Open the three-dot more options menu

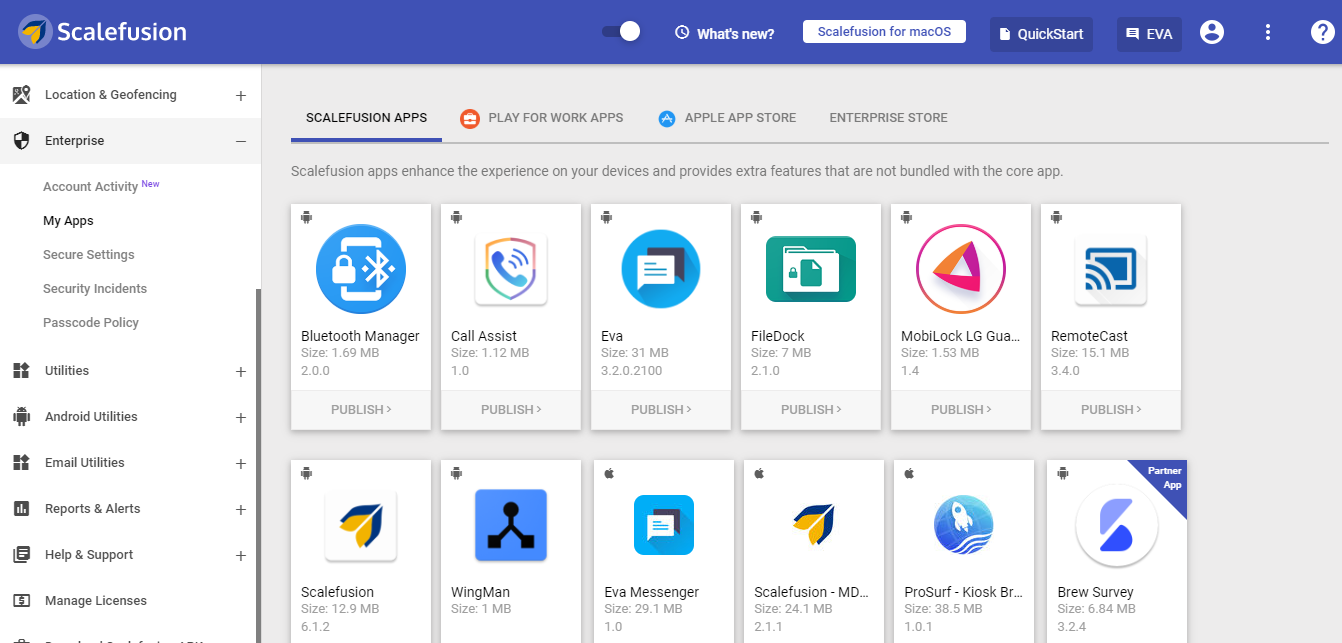pos(1268,33)
